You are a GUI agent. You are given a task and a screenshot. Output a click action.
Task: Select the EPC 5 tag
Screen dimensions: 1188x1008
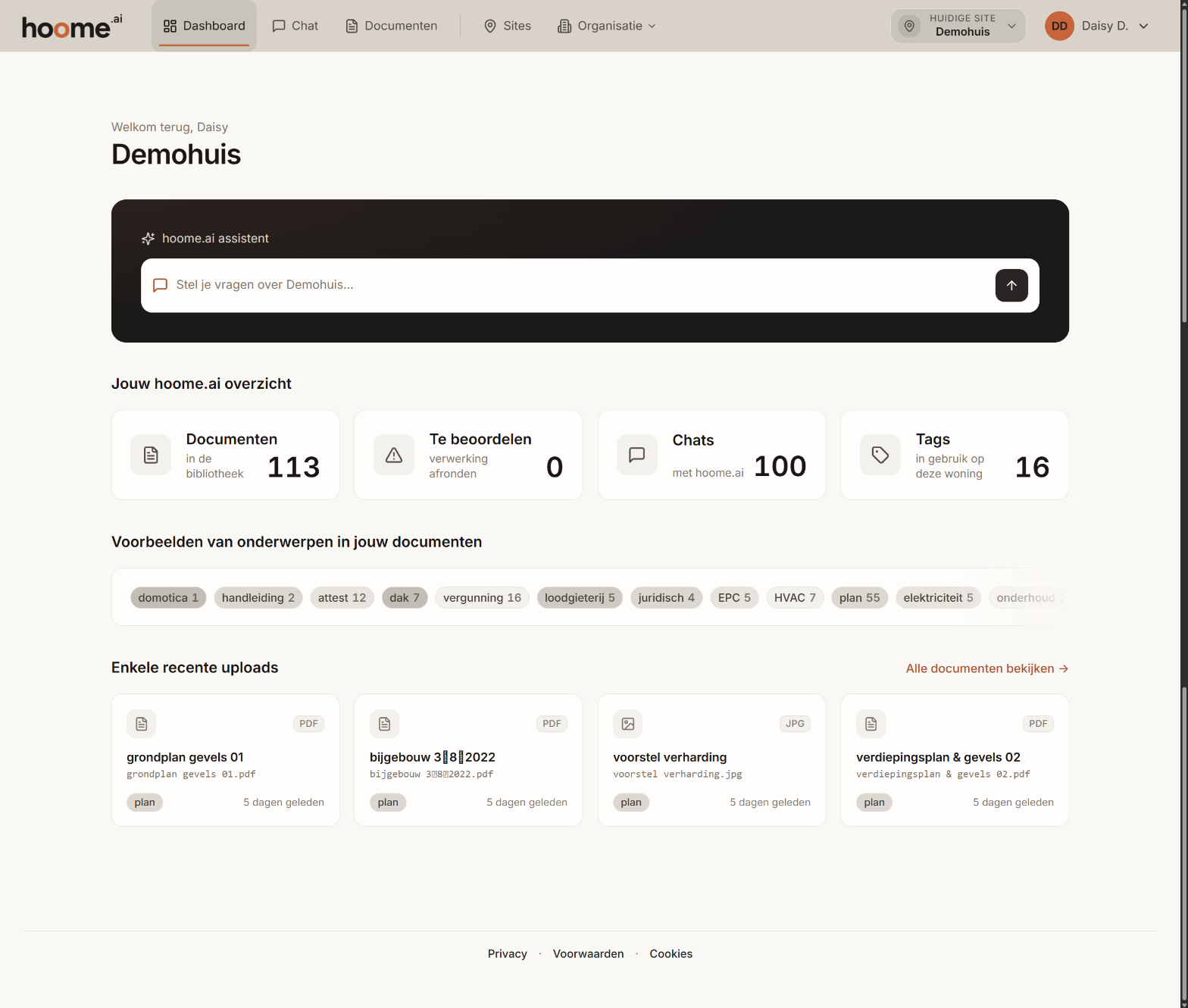(734, 598)
